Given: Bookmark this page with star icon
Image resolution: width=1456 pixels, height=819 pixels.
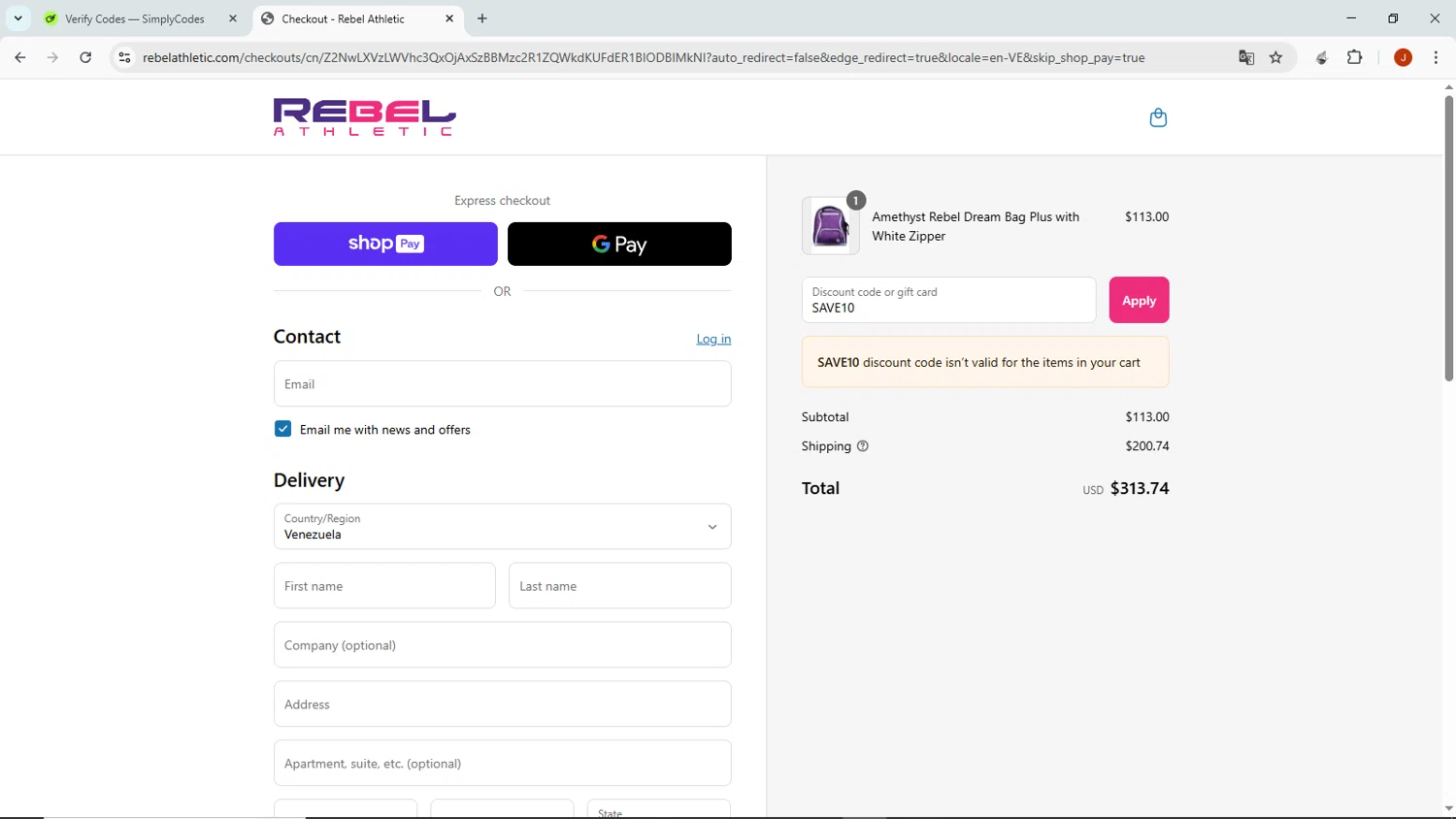Looking at the screenshot, I should (x=1275, y=57).
